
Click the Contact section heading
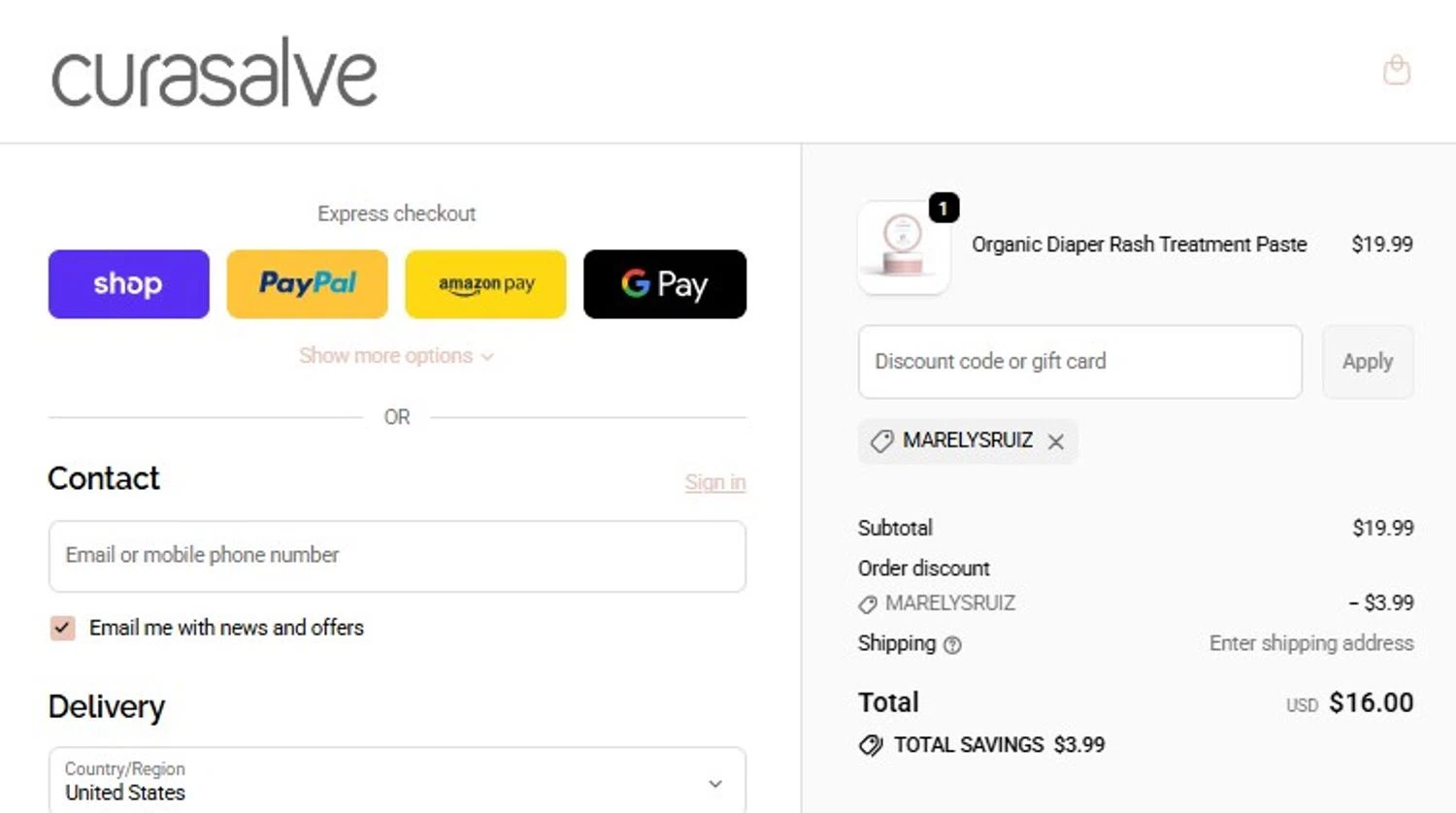coord(104,478)
